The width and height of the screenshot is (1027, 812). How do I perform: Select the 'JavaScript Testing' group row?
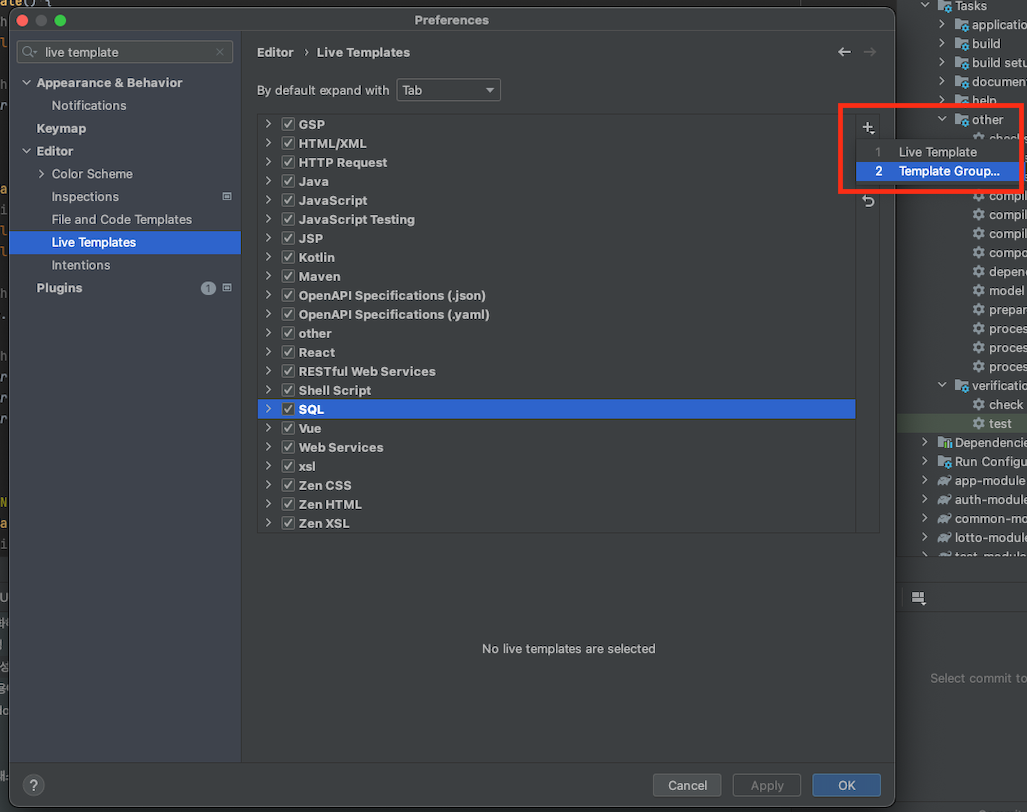point(557,219)
